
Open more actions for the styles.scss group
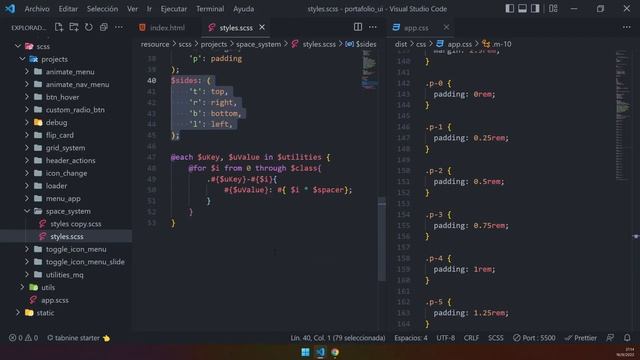pyautogui.click(x=373, y=27)
